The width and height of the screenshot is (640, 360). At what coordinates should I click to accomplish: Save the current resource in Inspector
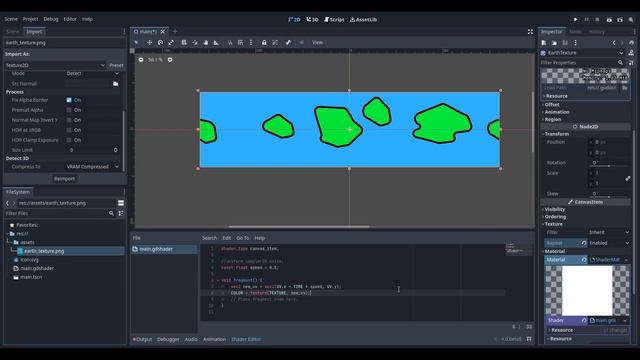click(x=565, y=42)
